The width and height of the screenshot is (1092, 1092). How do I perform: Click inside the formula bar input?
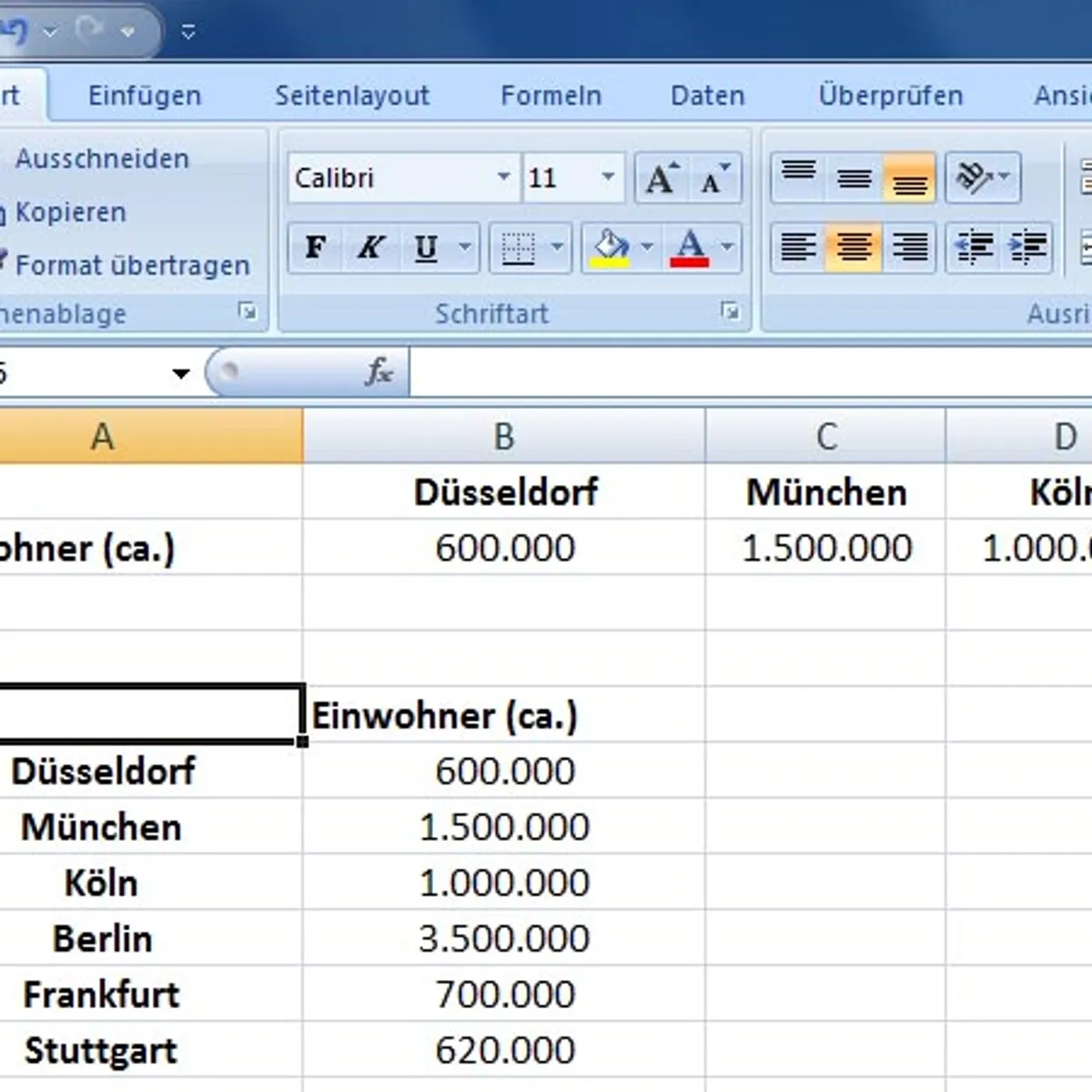point(750,372)
